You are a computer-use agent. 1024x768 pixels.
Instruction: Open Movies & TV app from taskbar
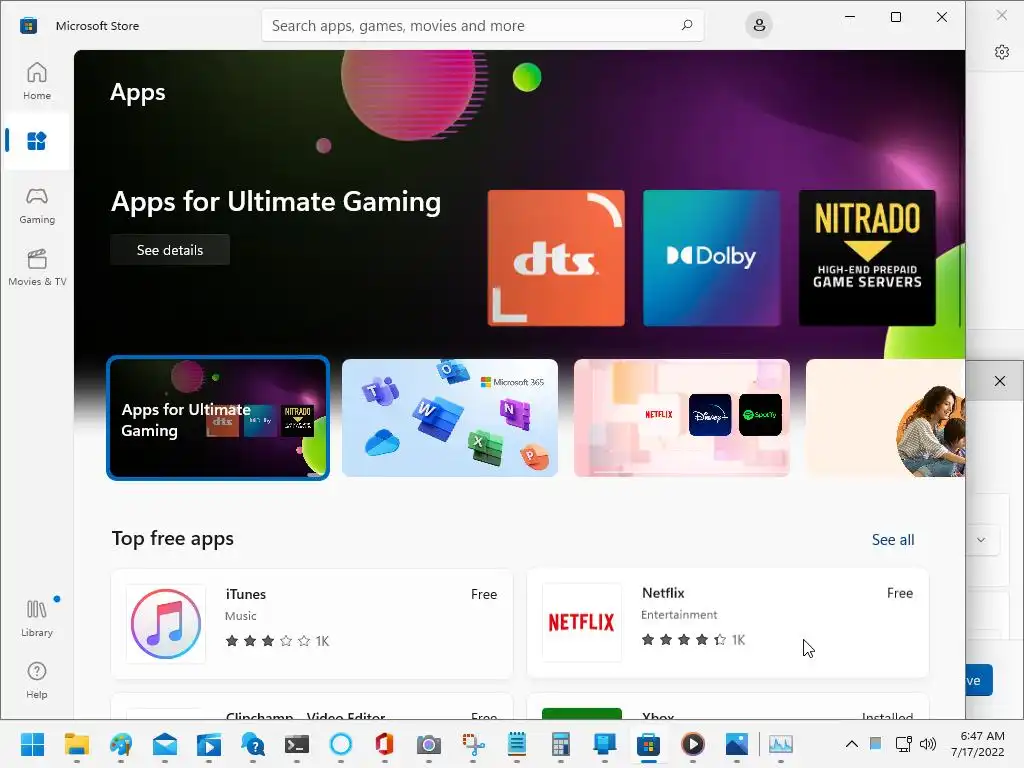(x=209, y=744)
